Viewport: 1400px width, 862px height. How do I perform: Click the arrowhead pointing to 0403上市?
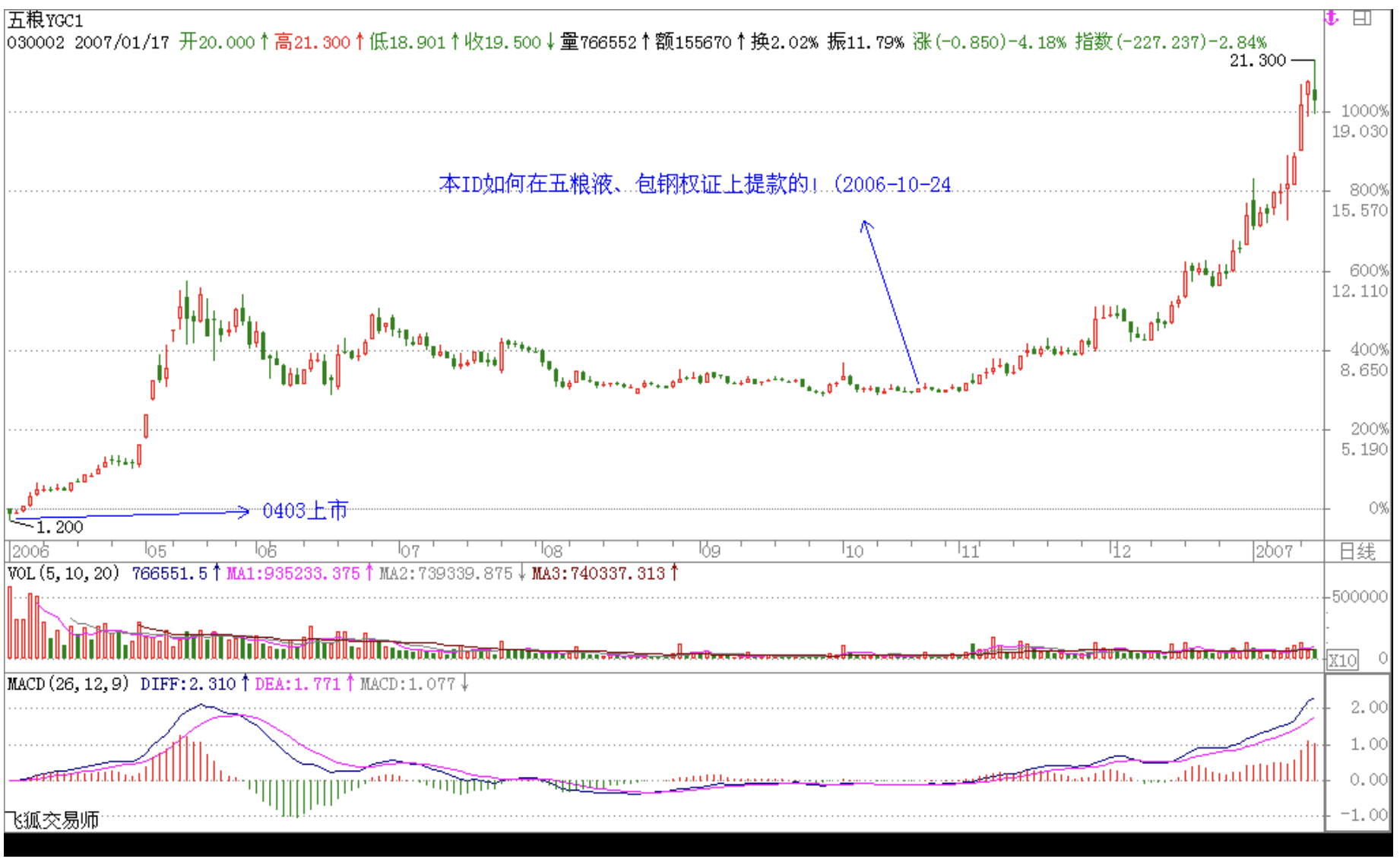(x=245, y=512)
